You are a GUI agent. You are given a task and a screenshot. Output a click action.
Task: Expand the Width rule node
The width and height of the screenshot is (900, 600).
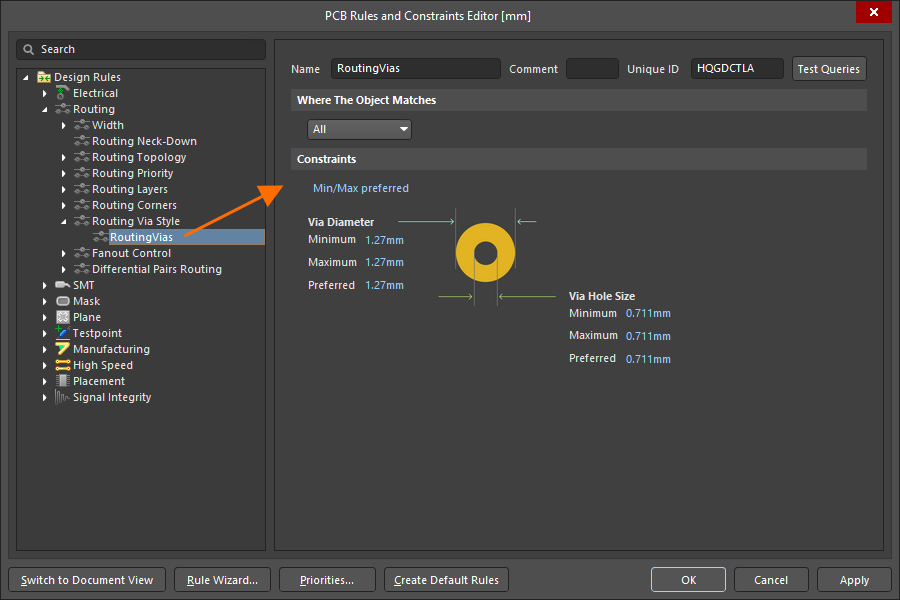point(64,125)
